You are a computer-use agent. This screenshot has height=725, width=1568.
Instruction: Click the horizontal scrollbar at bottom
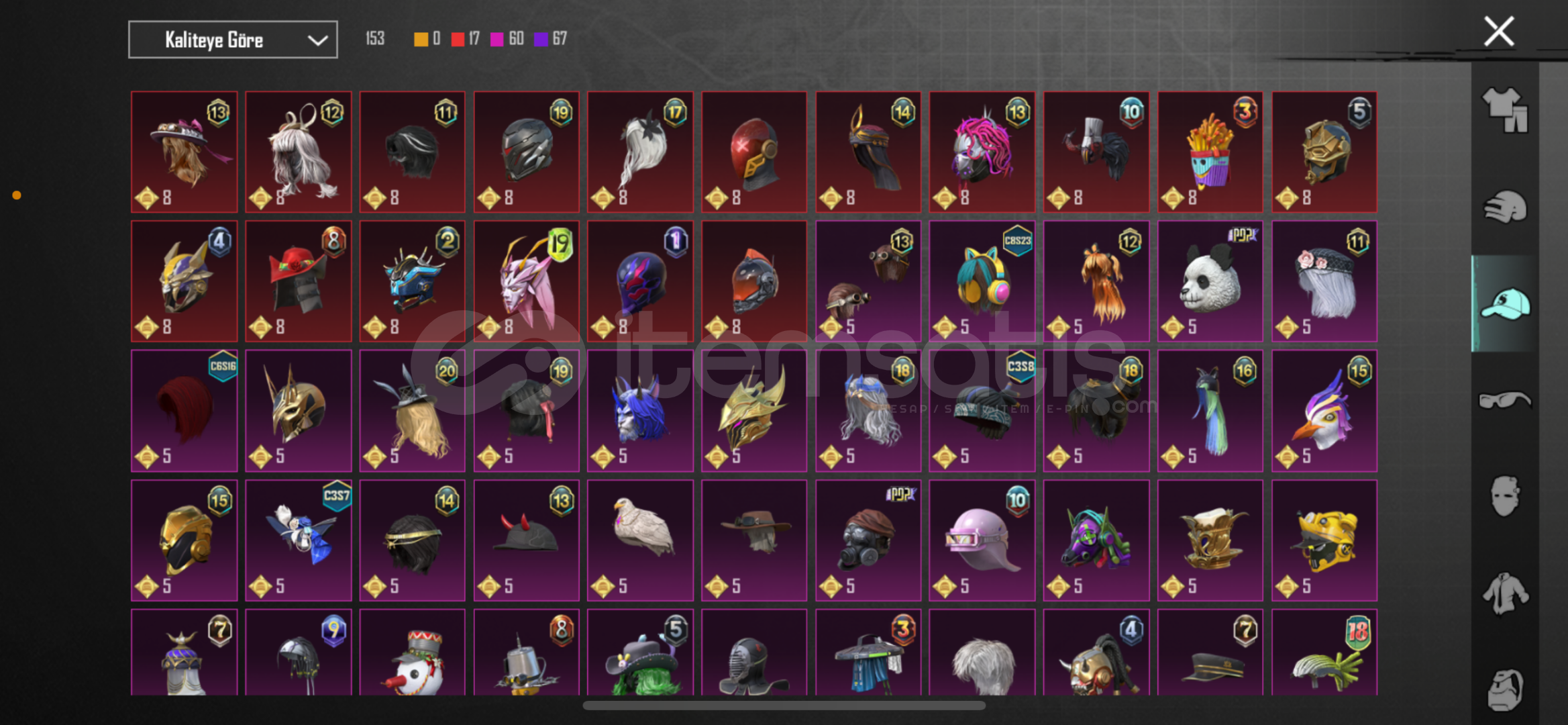click(x=784, y=706)
